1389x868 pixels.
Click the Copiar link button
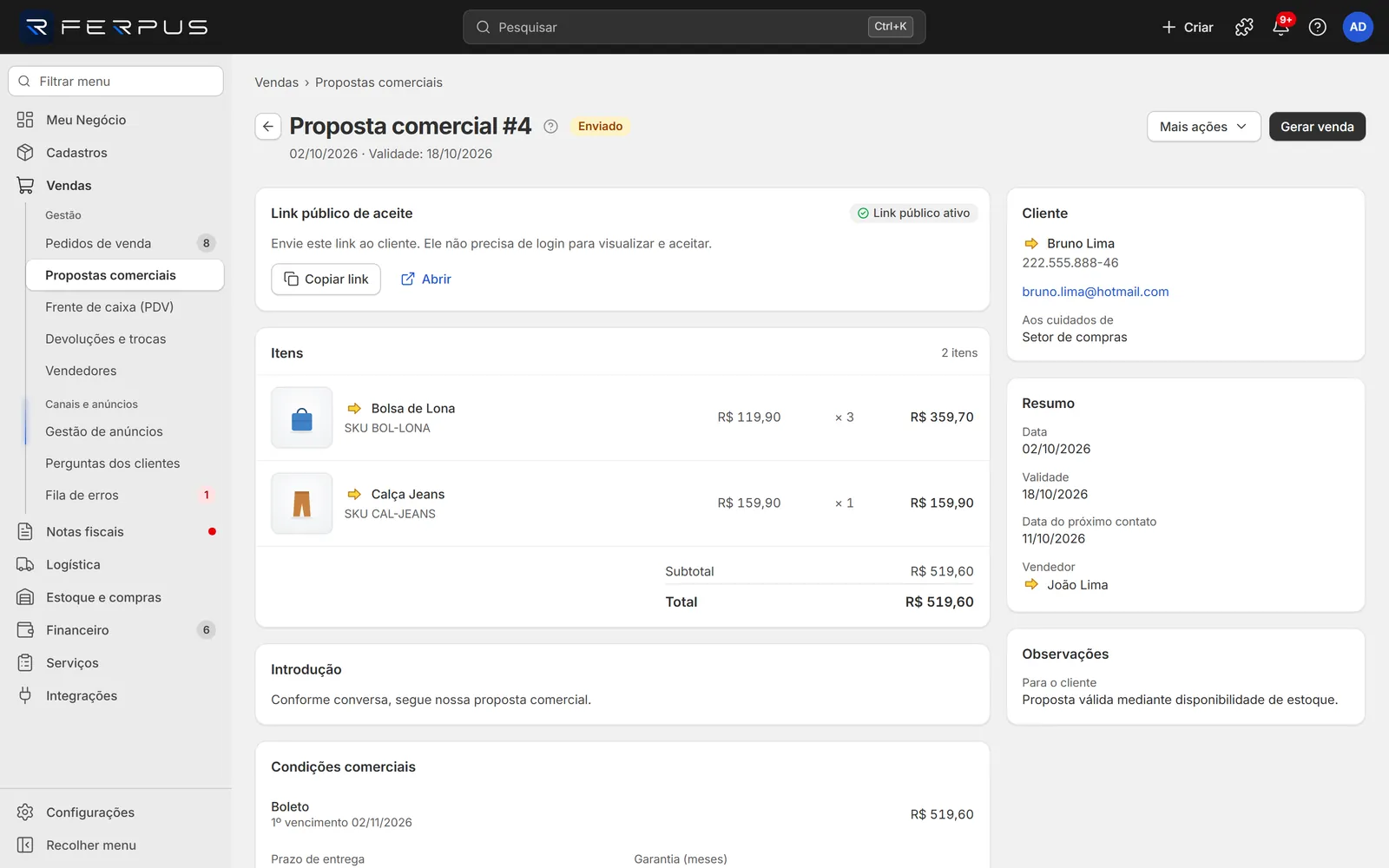326,279
